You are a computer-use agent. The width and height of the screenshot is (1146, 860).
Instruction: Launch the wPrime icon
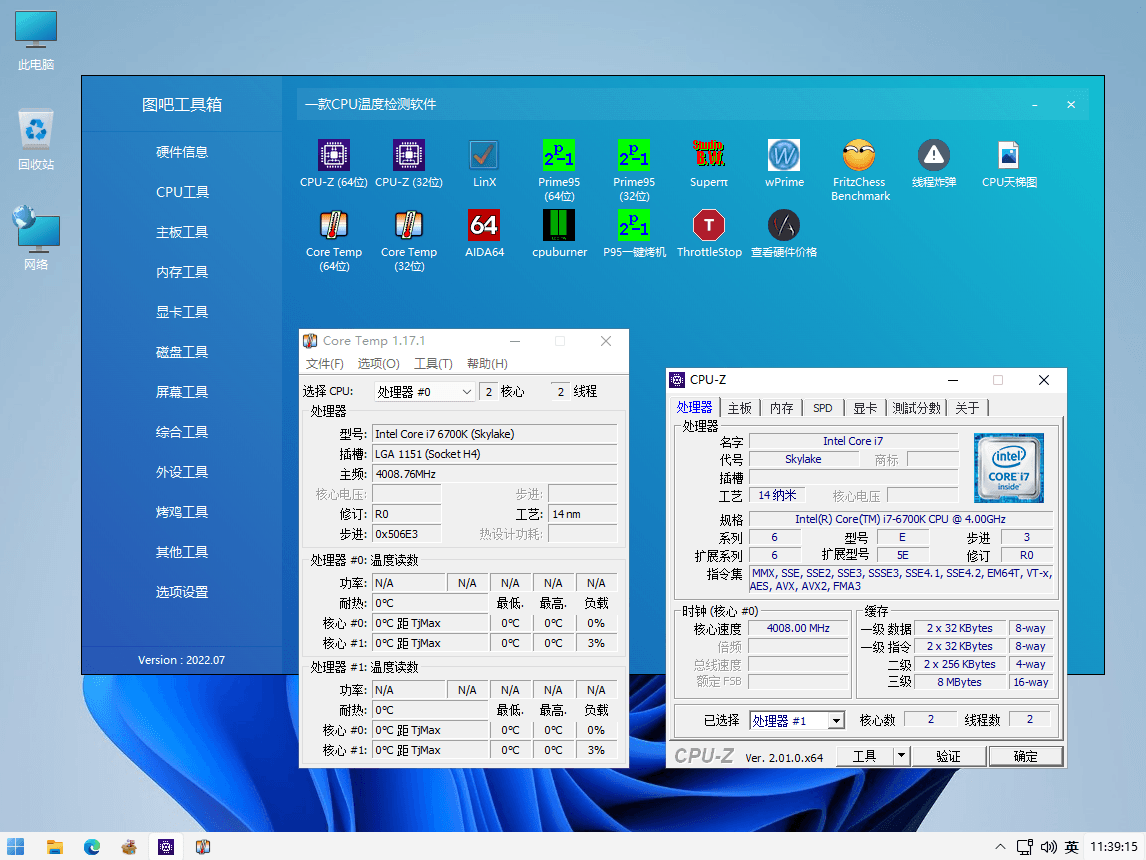(784, 155)
